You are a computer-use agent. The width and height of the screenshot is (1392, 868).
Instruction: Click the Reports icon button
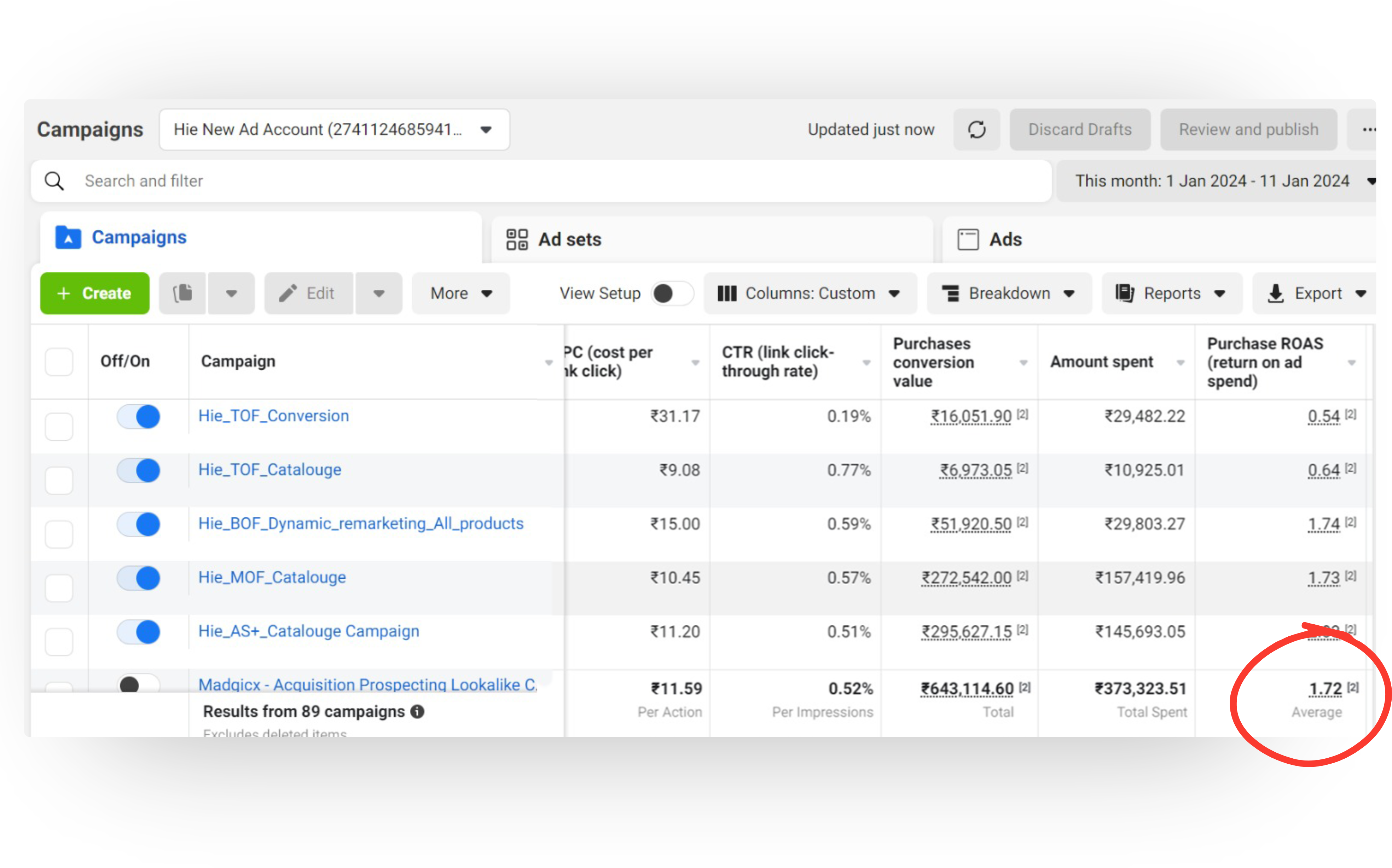tap(1124, 293)
